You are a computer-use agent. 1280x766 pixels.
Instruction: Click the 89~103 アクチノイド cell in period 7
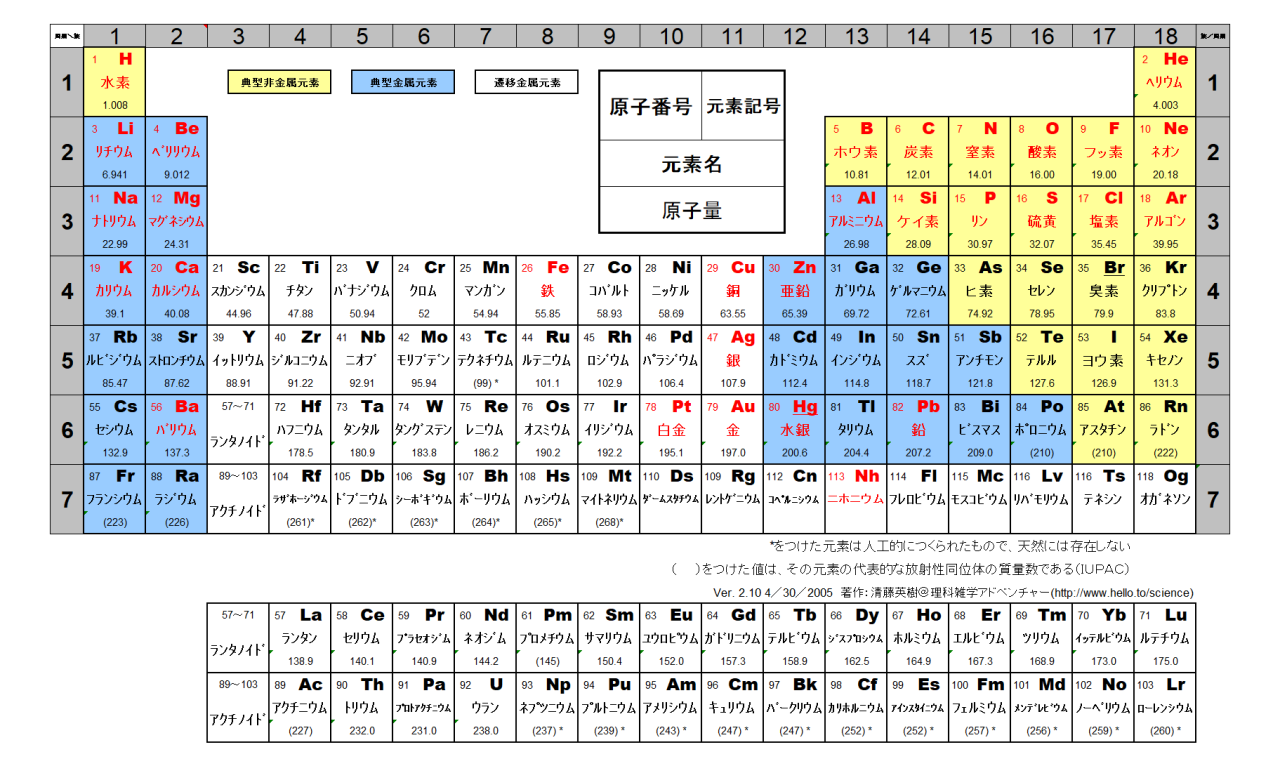pos(239,498)
